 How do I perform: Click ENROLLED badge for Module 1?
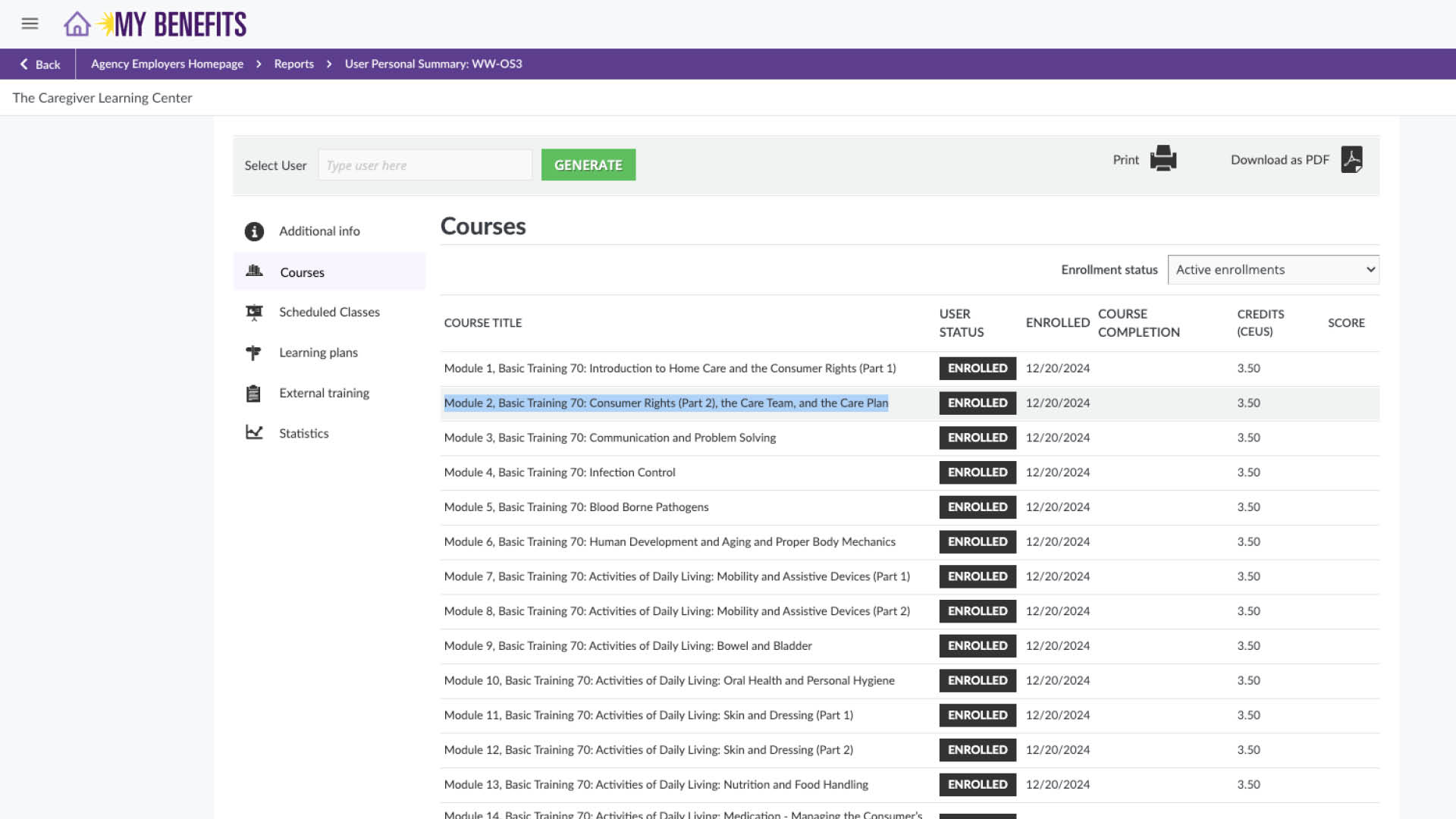click(977, 369)
